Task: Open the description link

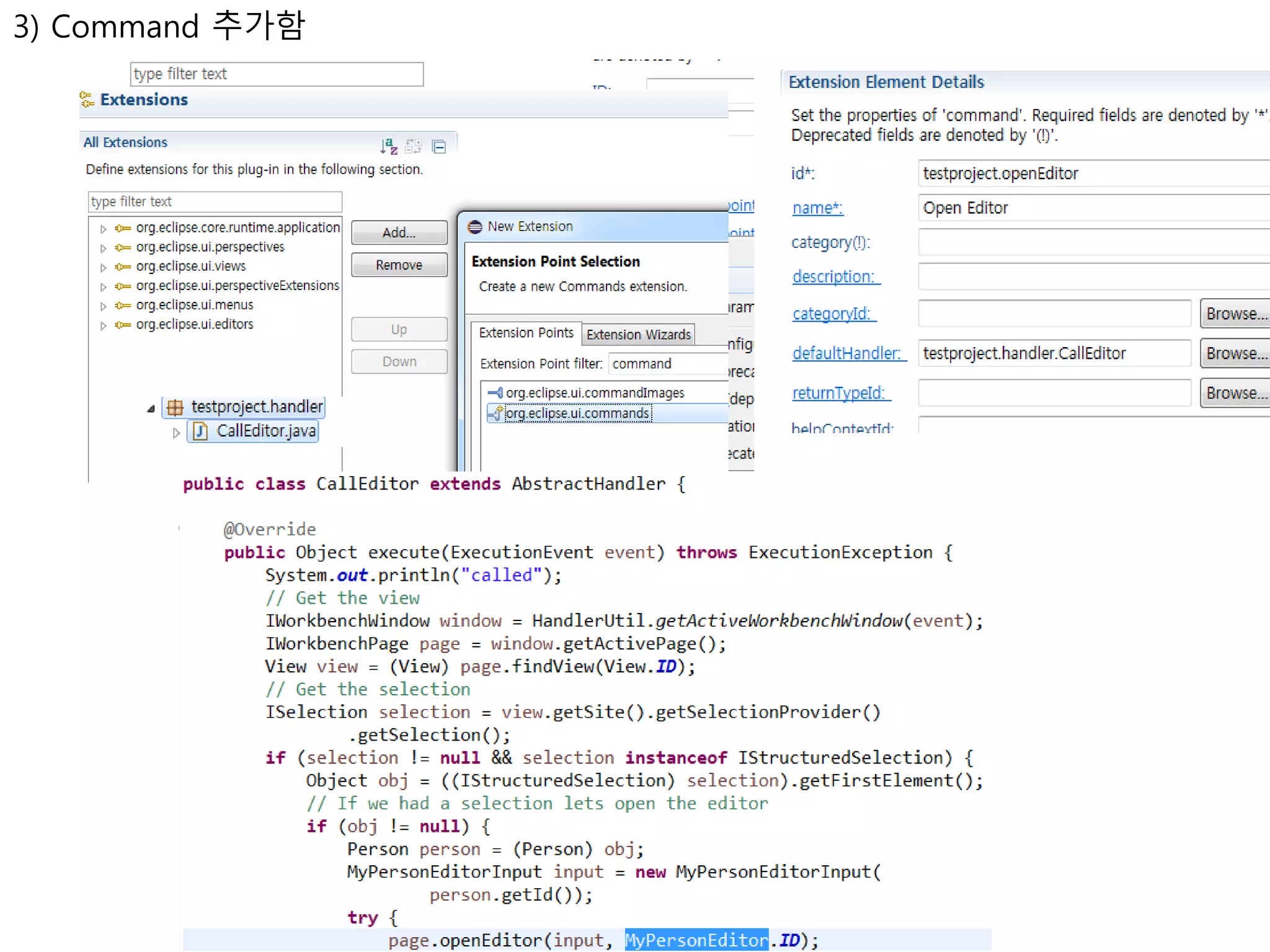Action: coord(836,277)
